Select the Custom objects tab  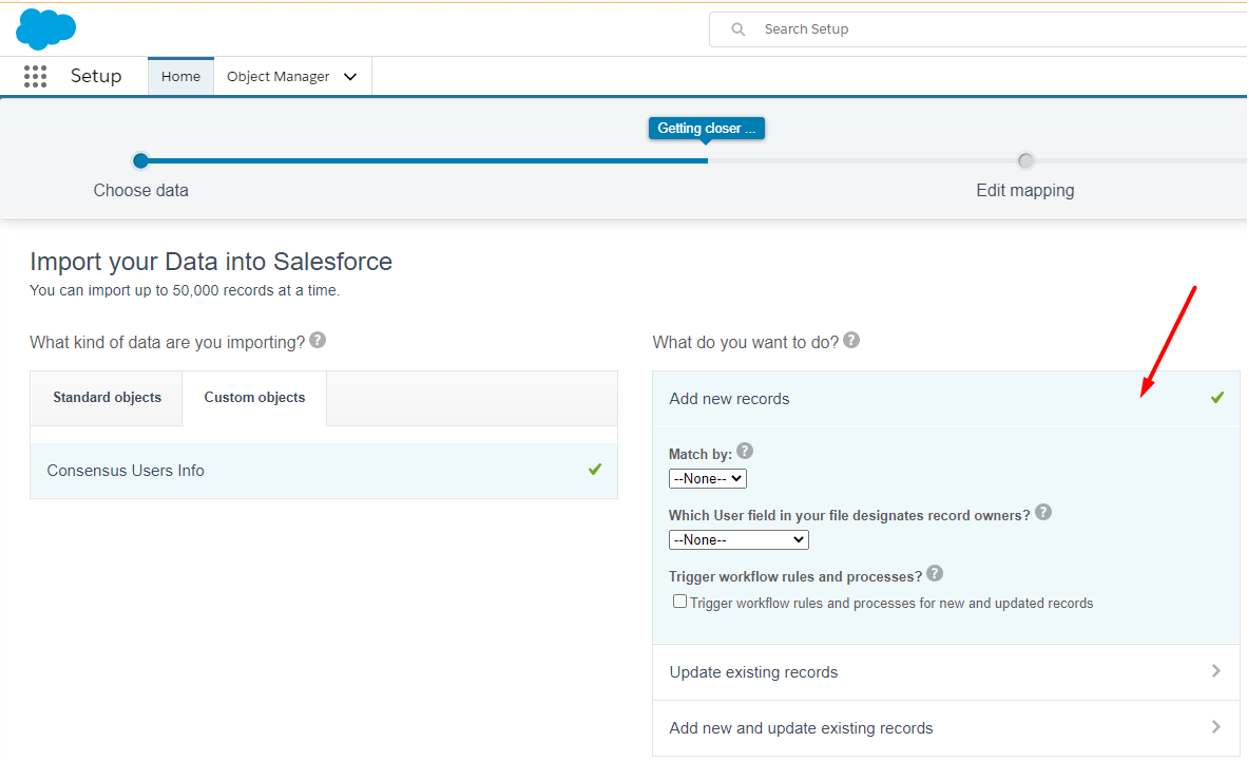(x=255, y=398)
